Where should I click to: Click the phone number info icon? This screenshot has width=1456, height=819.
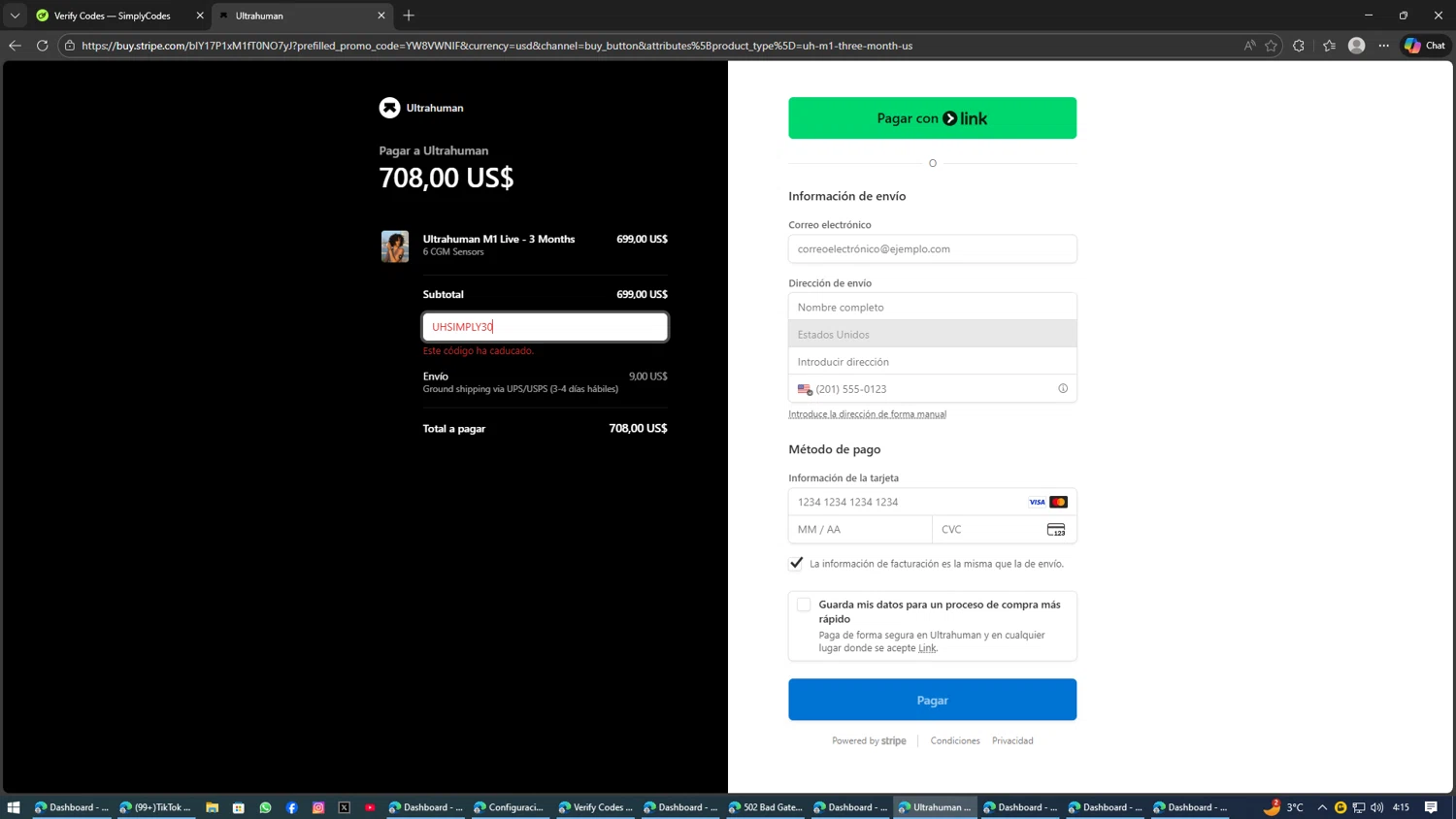[x=1063, y=388]
